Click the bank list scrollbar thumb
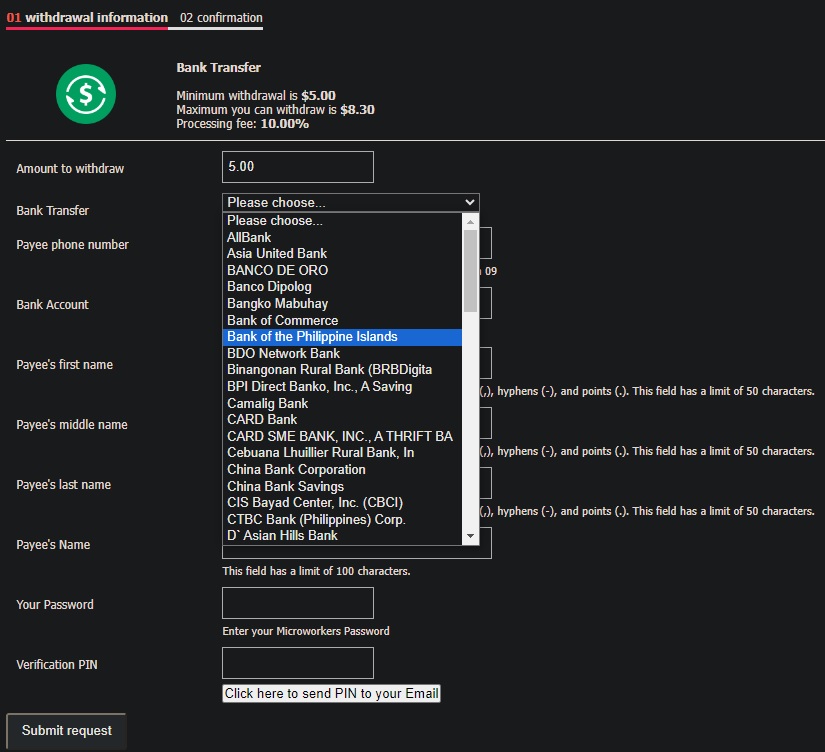The width and height of the screenshot is (825, 752). (471, 270)
